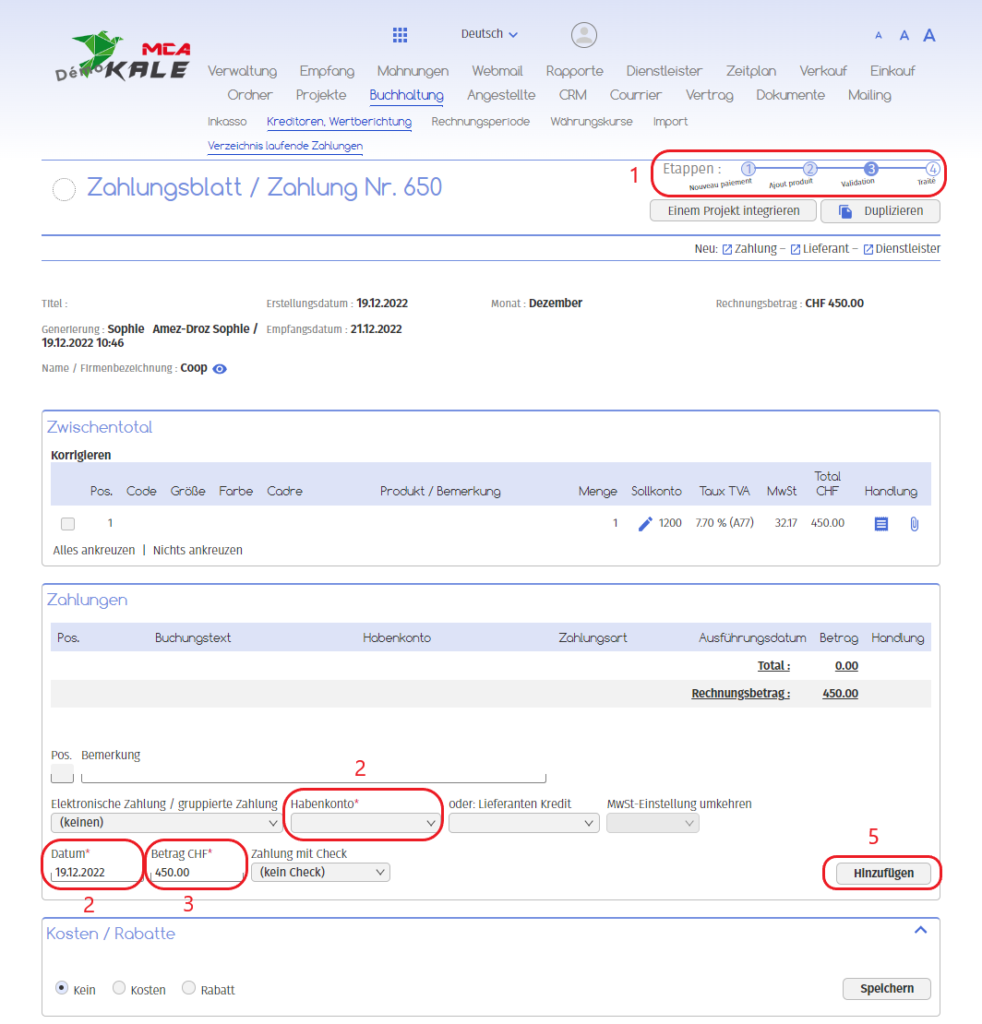Select the smallest font size A
The height and width of the screenshot is (1024, 982).
coord(879,36)
